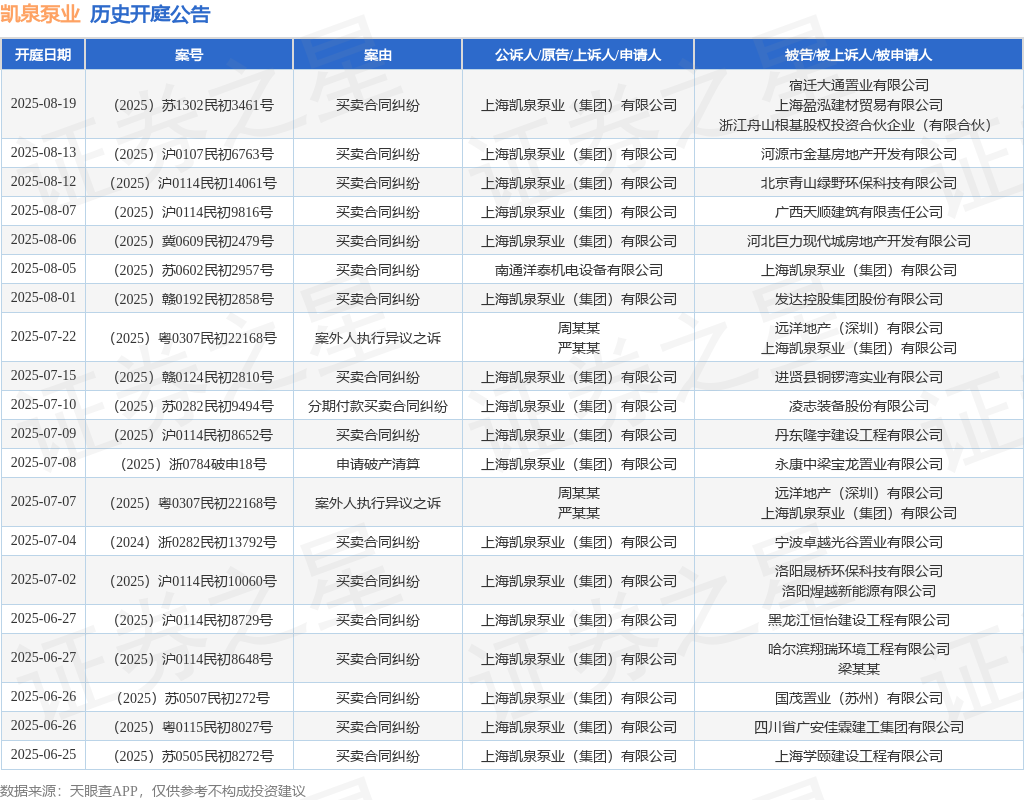The image size is (1024, 800).
Task: Click defendant 丹东隆宇建设工程有限公司
Action: click(x=858, y=435)
